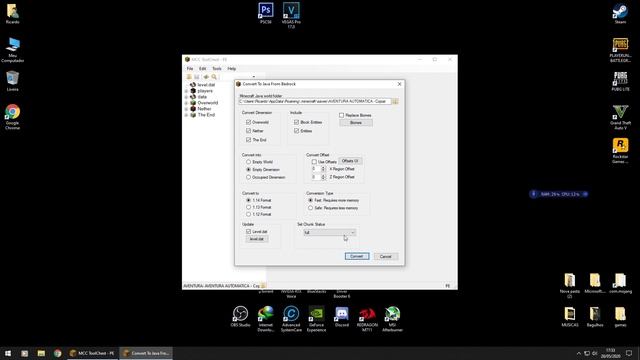
Task: Click the Convert button
Action: point(357,256)
